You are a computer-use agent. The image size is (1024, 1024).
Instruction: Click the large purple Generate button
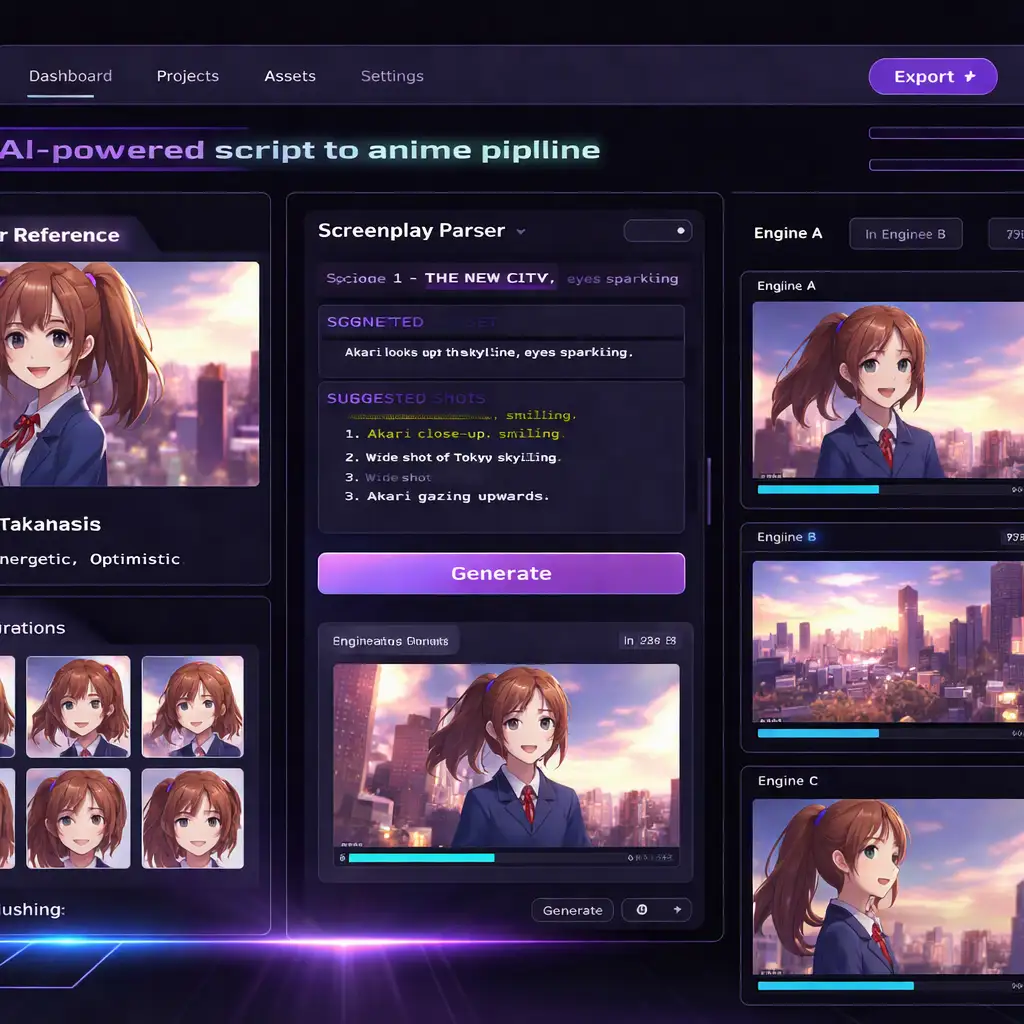tap(501, 573)
